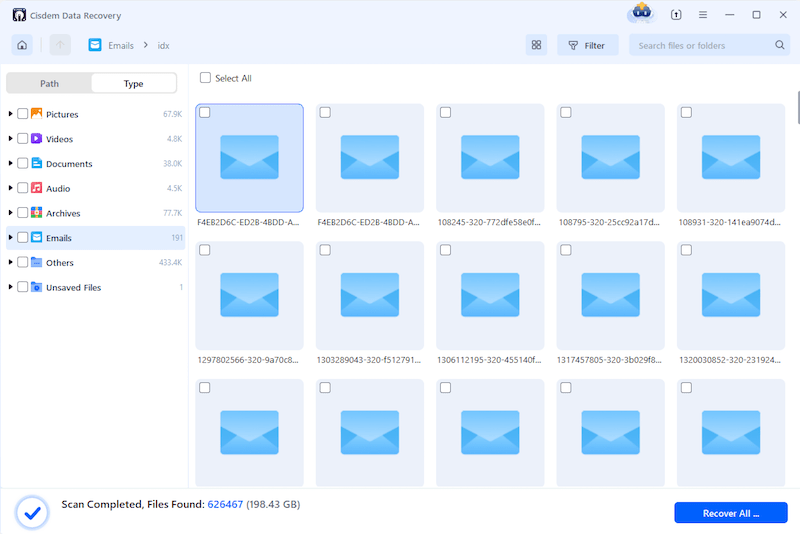Check the Audio category checkbox
This screenshot has height=534, width=800.
click(x=22, y=188)
